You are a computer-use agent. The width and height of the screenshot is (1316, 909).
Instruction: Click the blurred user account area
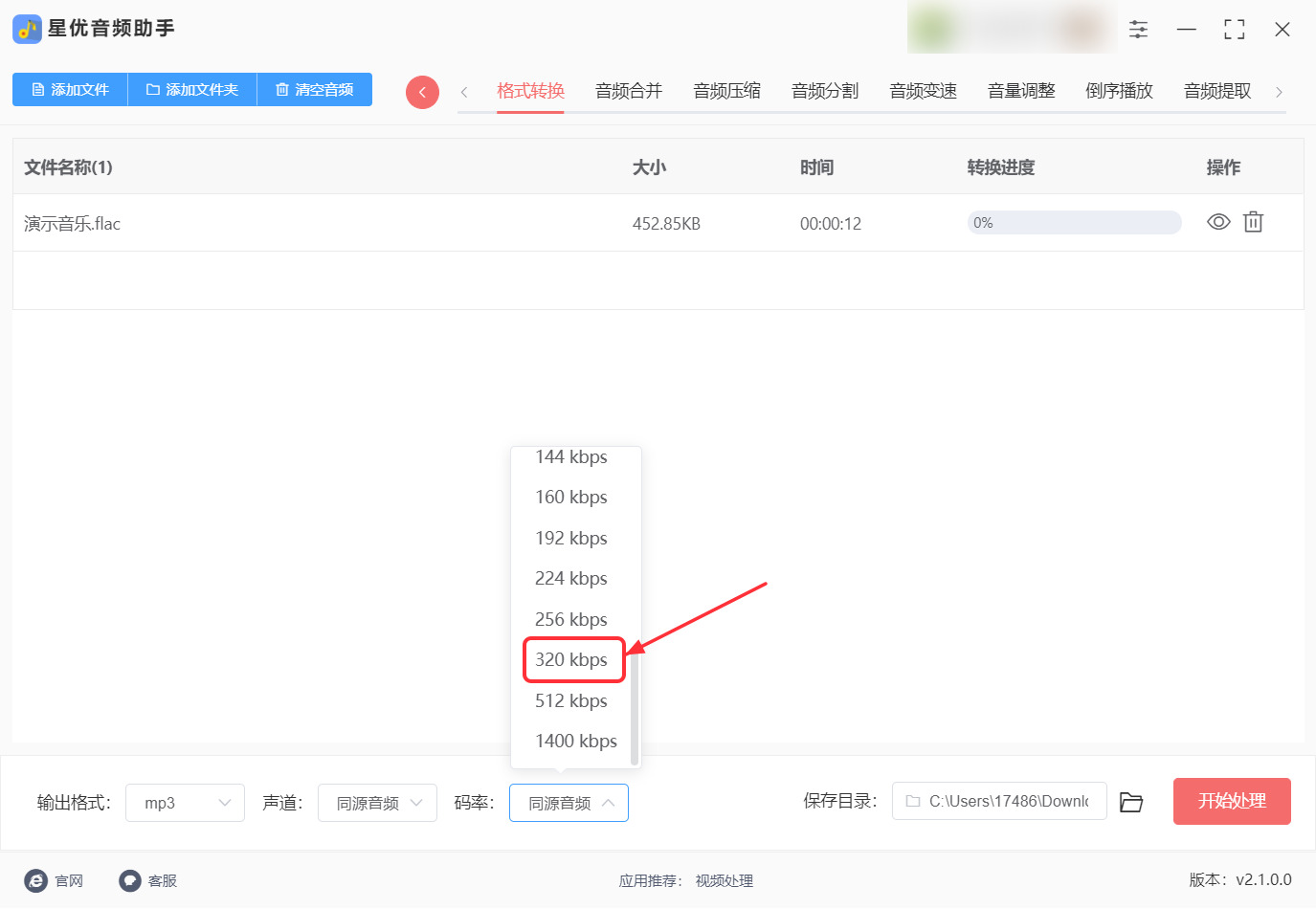1012,29
